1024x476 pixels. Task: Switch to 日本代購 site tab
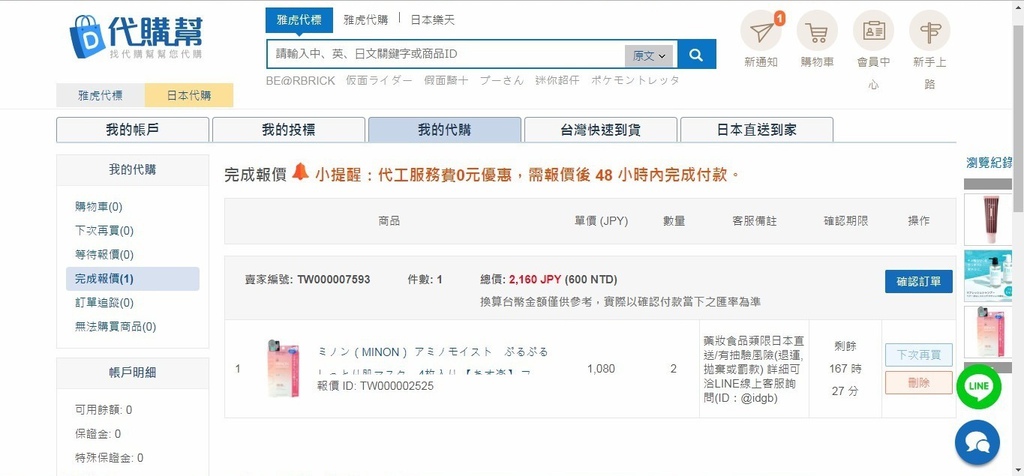point(189,95)
